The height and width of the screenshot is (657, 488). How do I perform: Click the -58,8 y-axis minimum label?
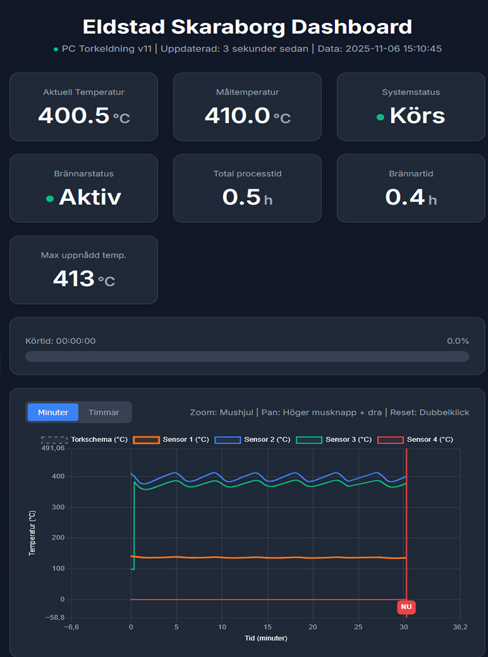coord(56,617)
